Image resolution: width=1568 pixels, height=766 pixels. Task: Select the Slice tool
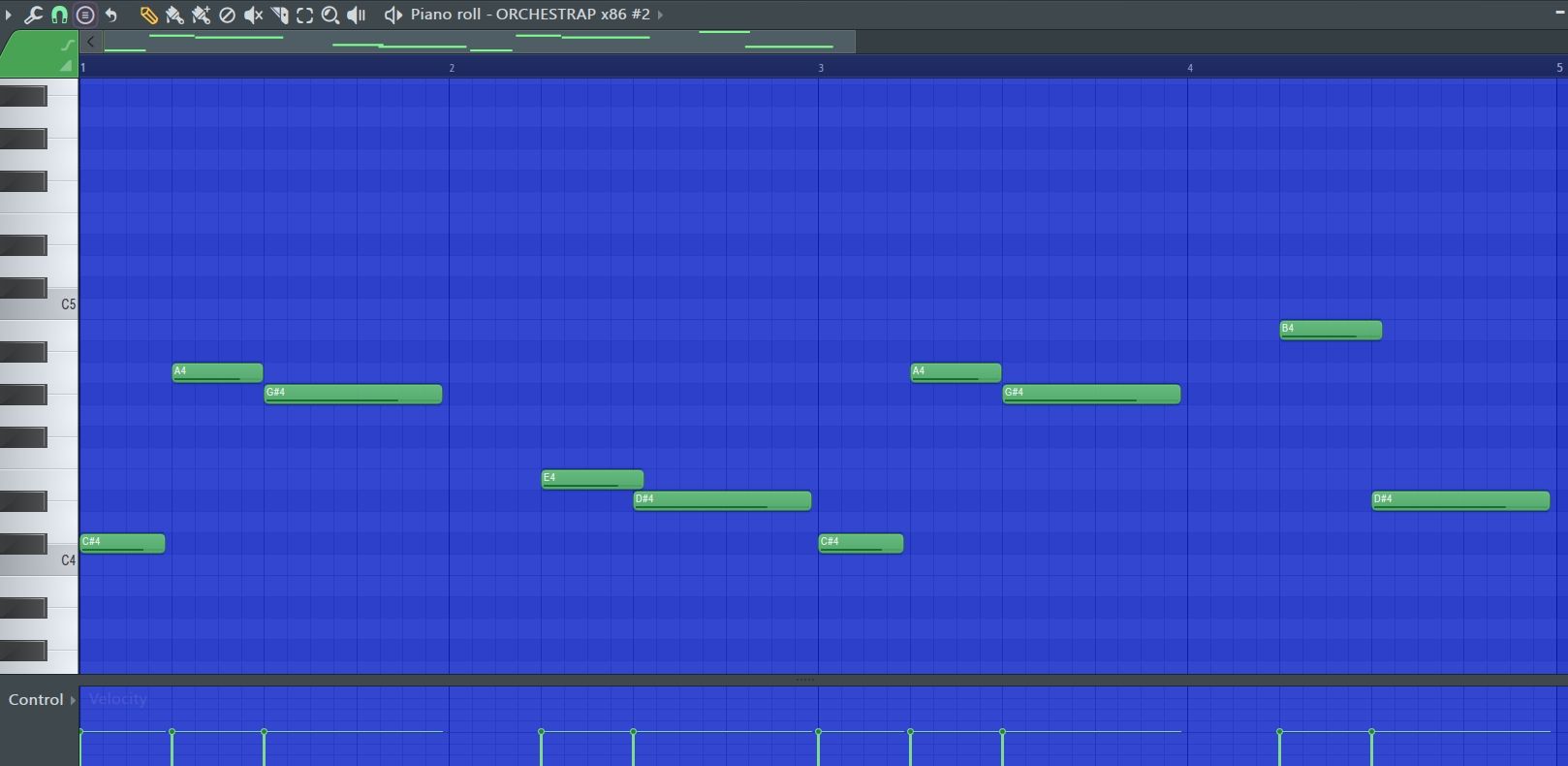coord(279,15)
